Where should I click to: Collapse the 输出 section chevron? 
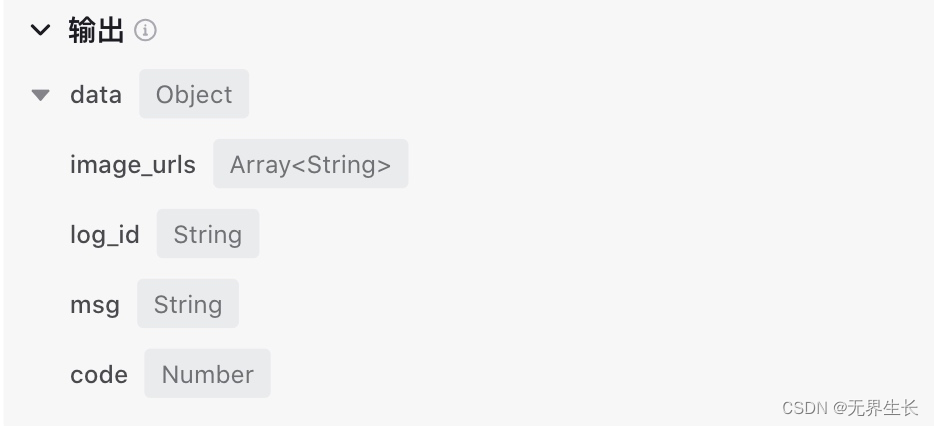coord(41,30)
